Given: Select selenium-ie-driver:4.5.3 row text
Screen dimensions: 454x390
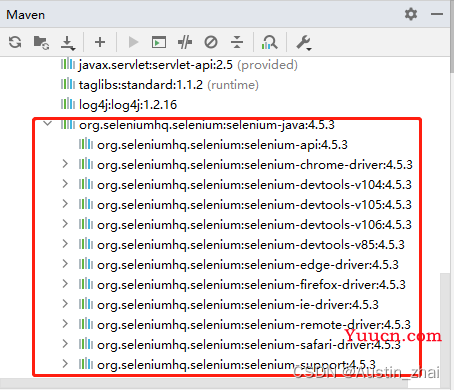Looking at the screenshot, I should click(238, 305).
